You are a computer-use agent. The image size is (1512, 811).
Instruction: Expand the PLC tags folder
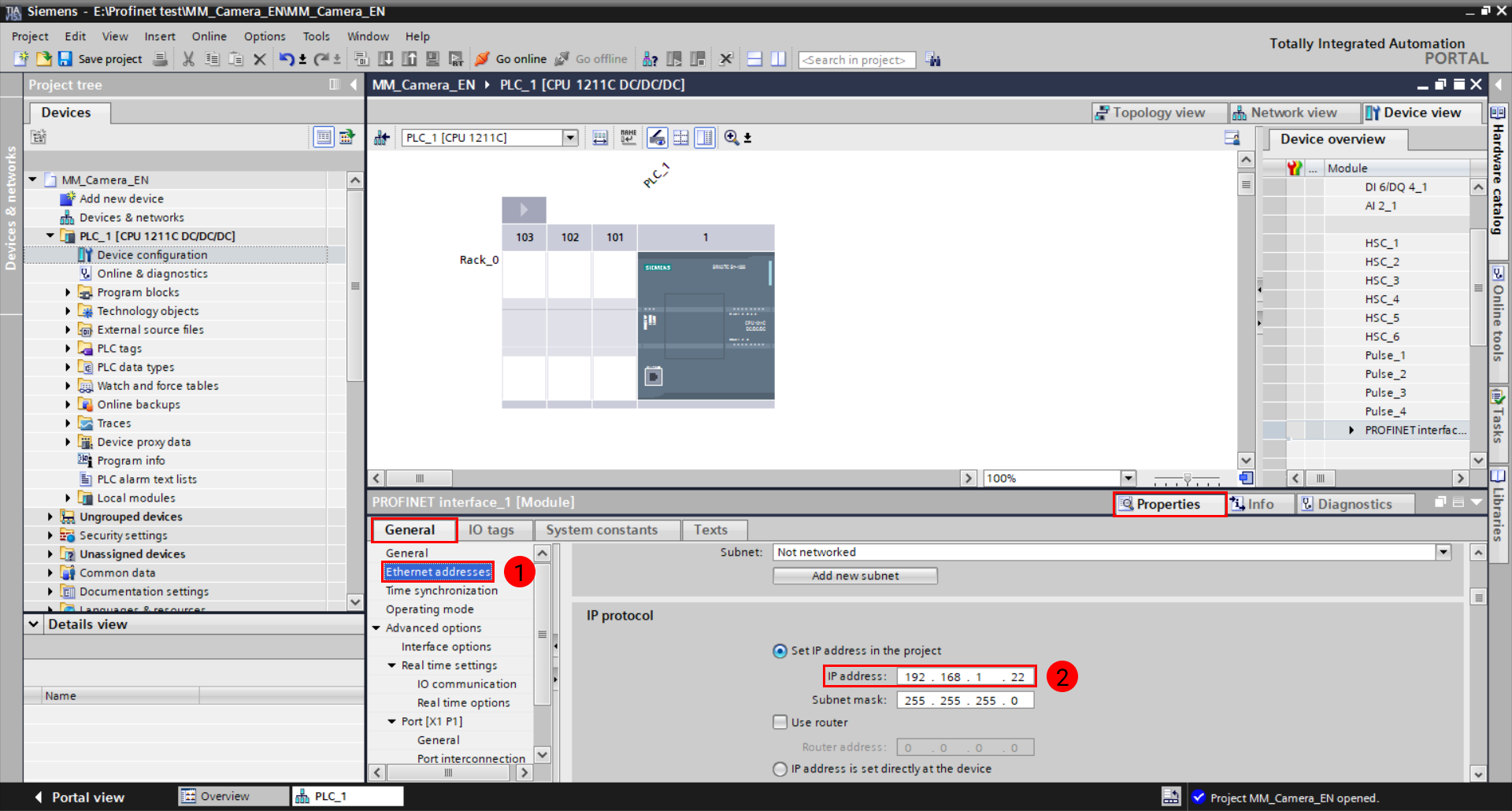point(68,348)
